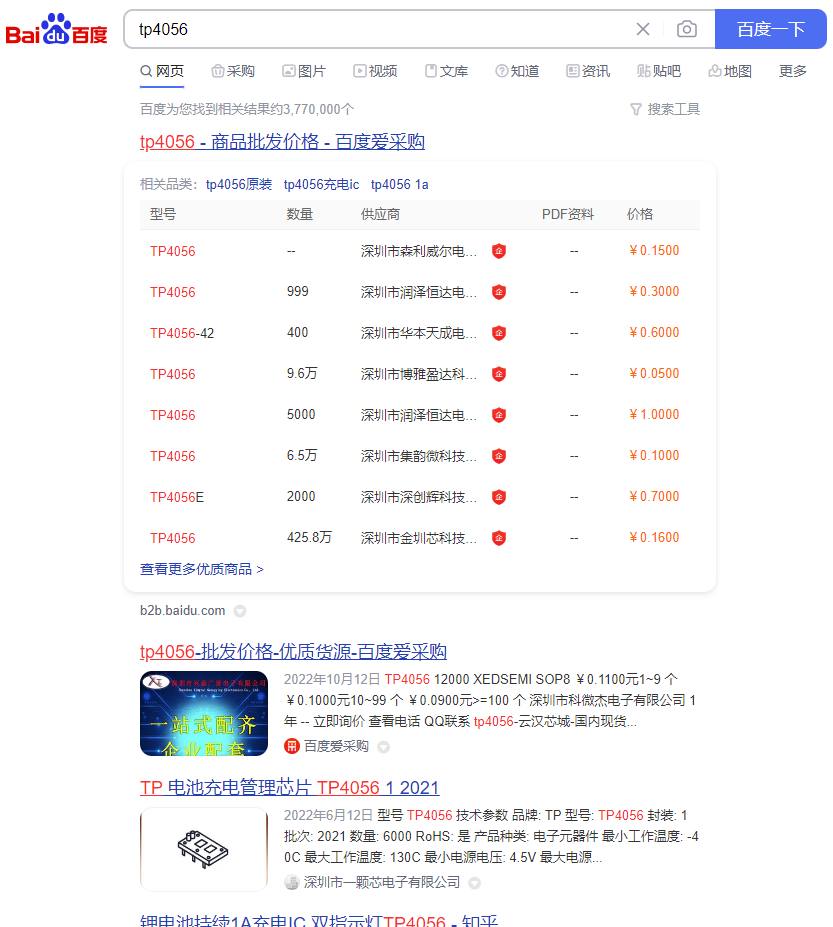The height and width of the screenshot is (927, 833).
Task: Click the Baidu logo
Action: tap(56, 29)
